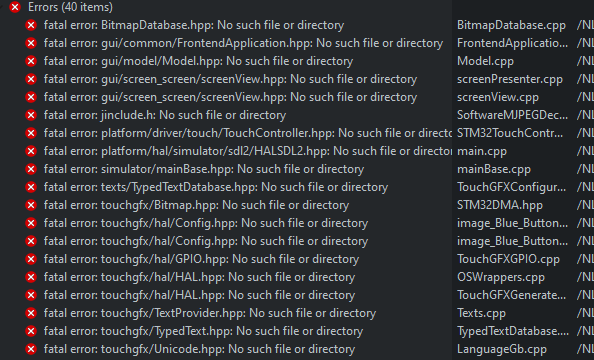This screenshot has width=594, height=360.
Task: Select the TouchController.hpp fatal error entry
Action: coord(248,133)
